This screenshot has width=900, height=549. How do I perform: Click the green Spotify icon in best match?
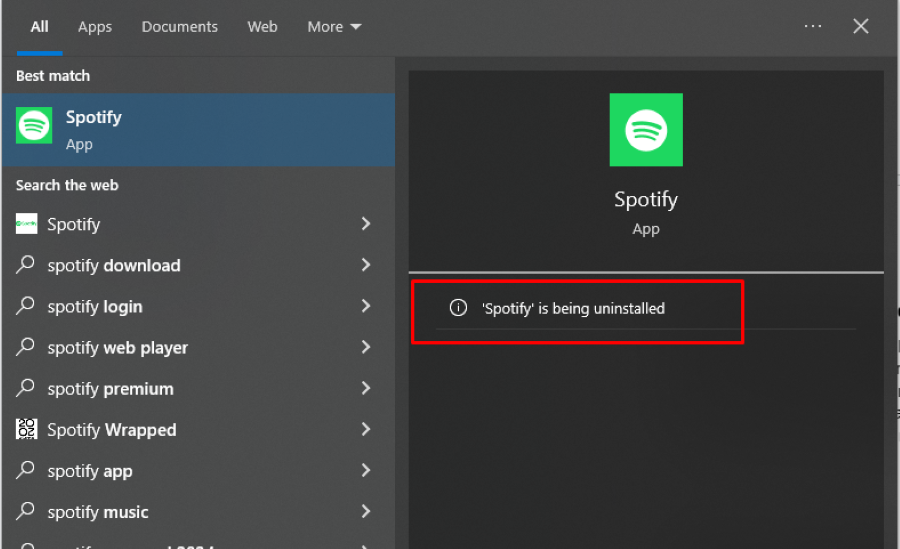(x=34, y=125)
